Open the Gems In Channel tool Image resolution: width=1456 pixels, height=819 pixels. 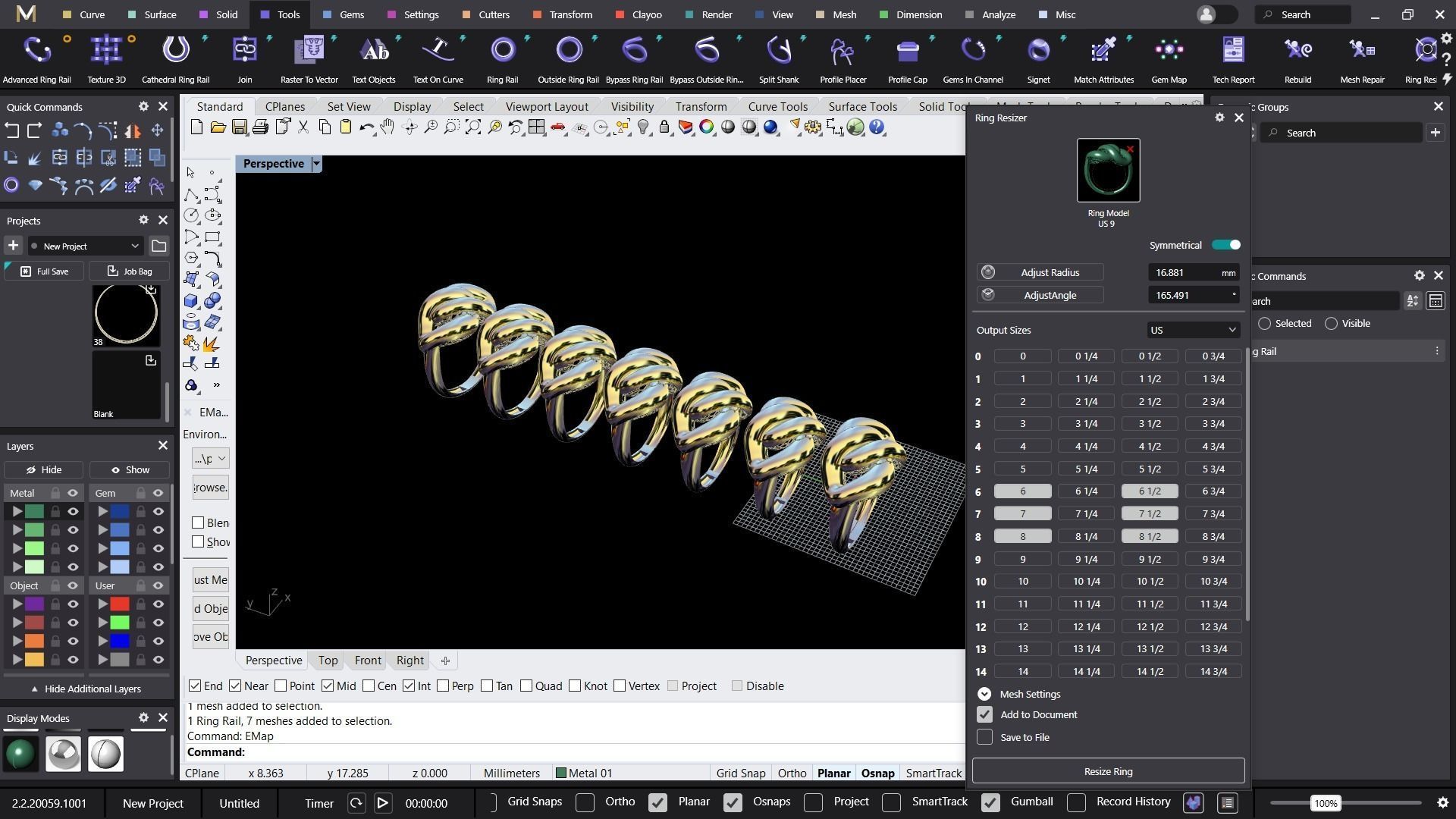[x=973, y=59]
